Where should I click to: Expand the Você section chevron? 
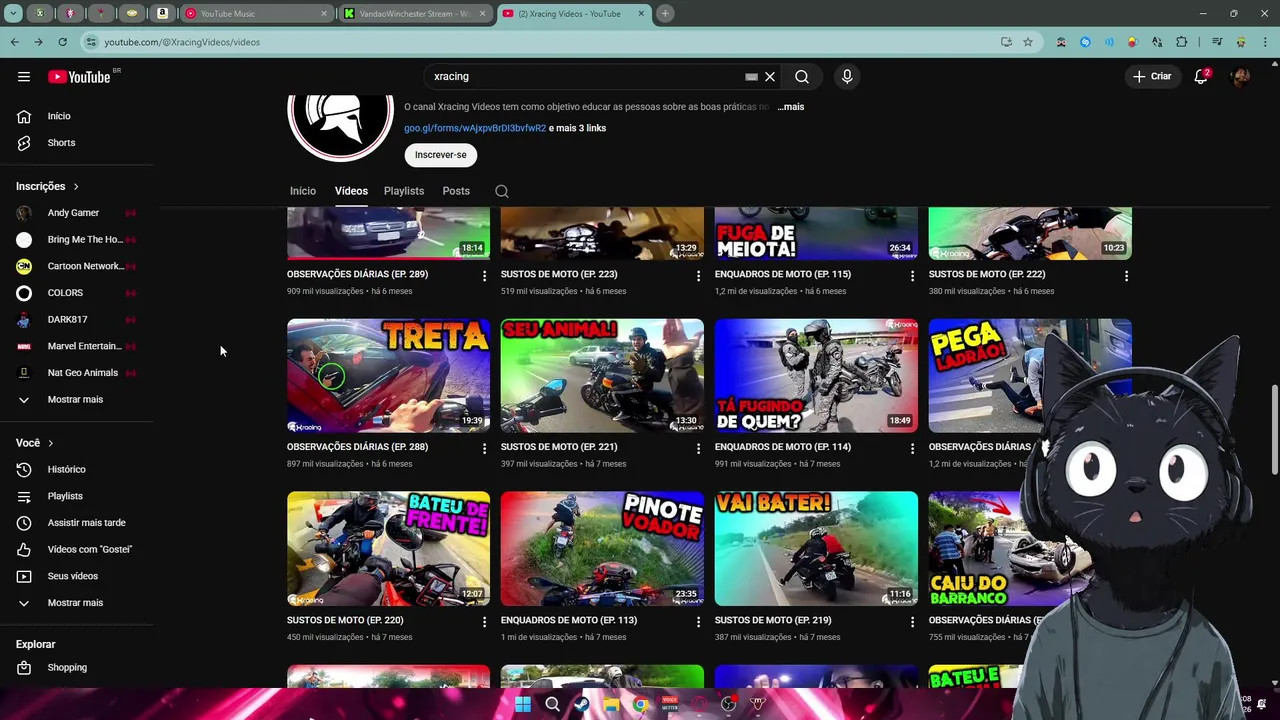50,443
